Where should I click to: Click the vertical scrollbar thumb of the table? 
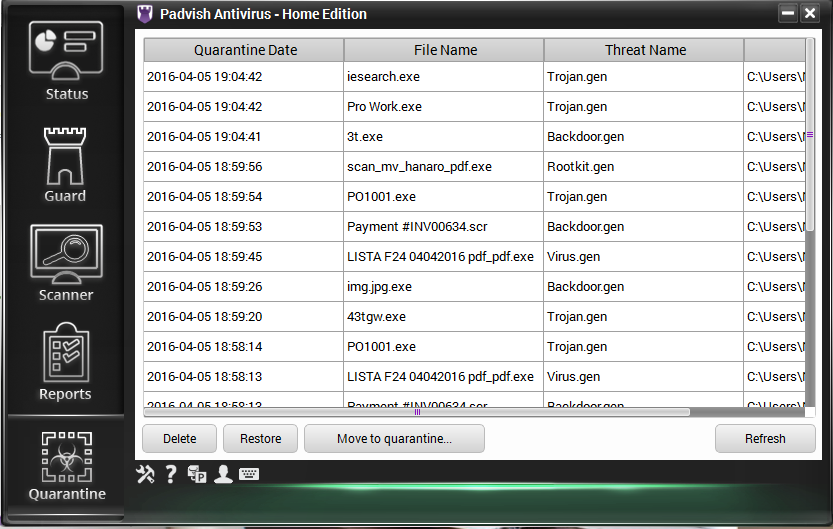(810, 135)
